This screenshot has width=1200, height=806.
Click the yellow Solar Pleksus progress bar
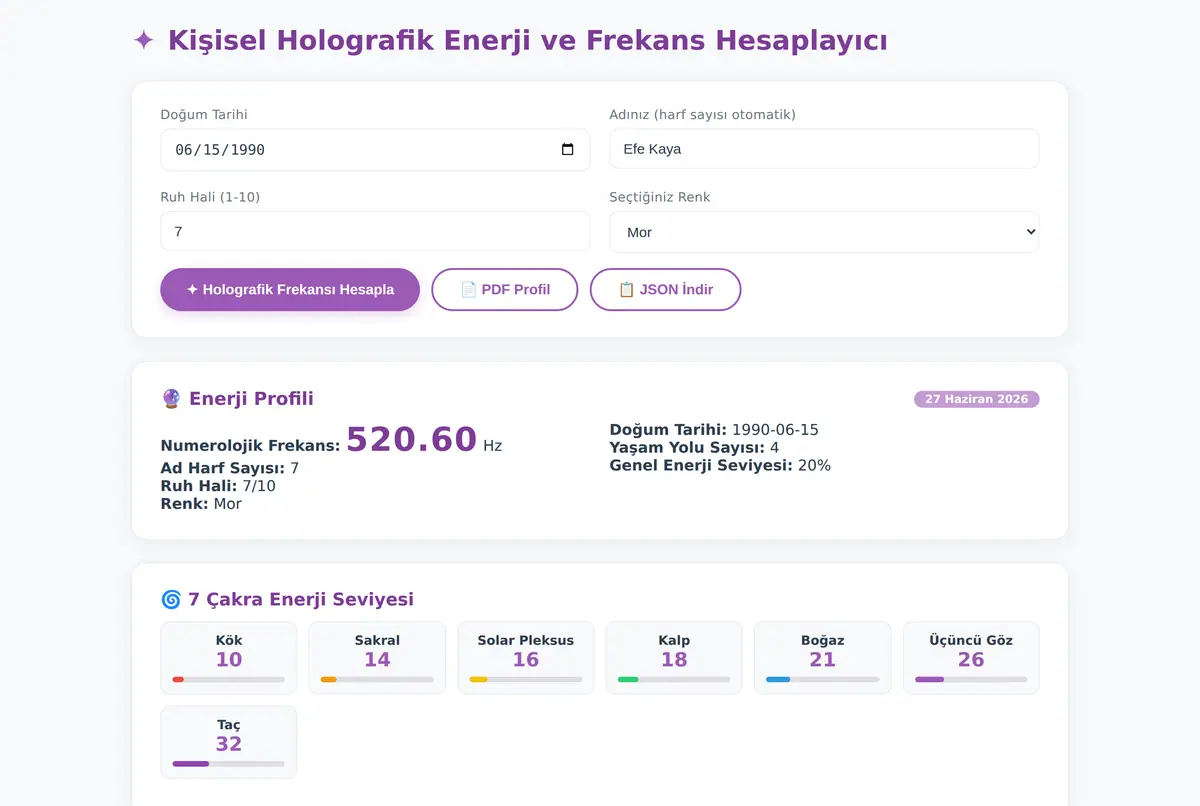[x=526, y=680]
